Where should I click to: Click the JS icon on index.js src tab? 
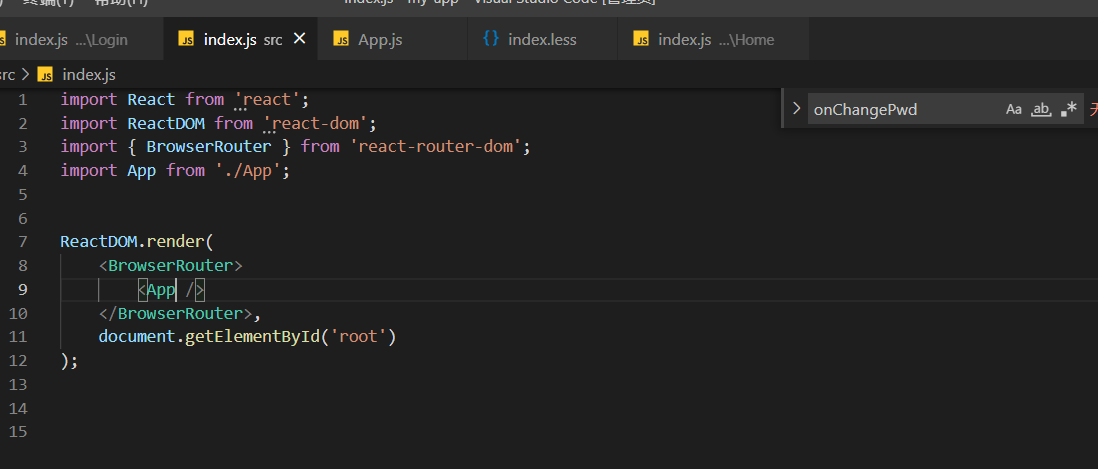pyautogui.click(x=186, y=39)
